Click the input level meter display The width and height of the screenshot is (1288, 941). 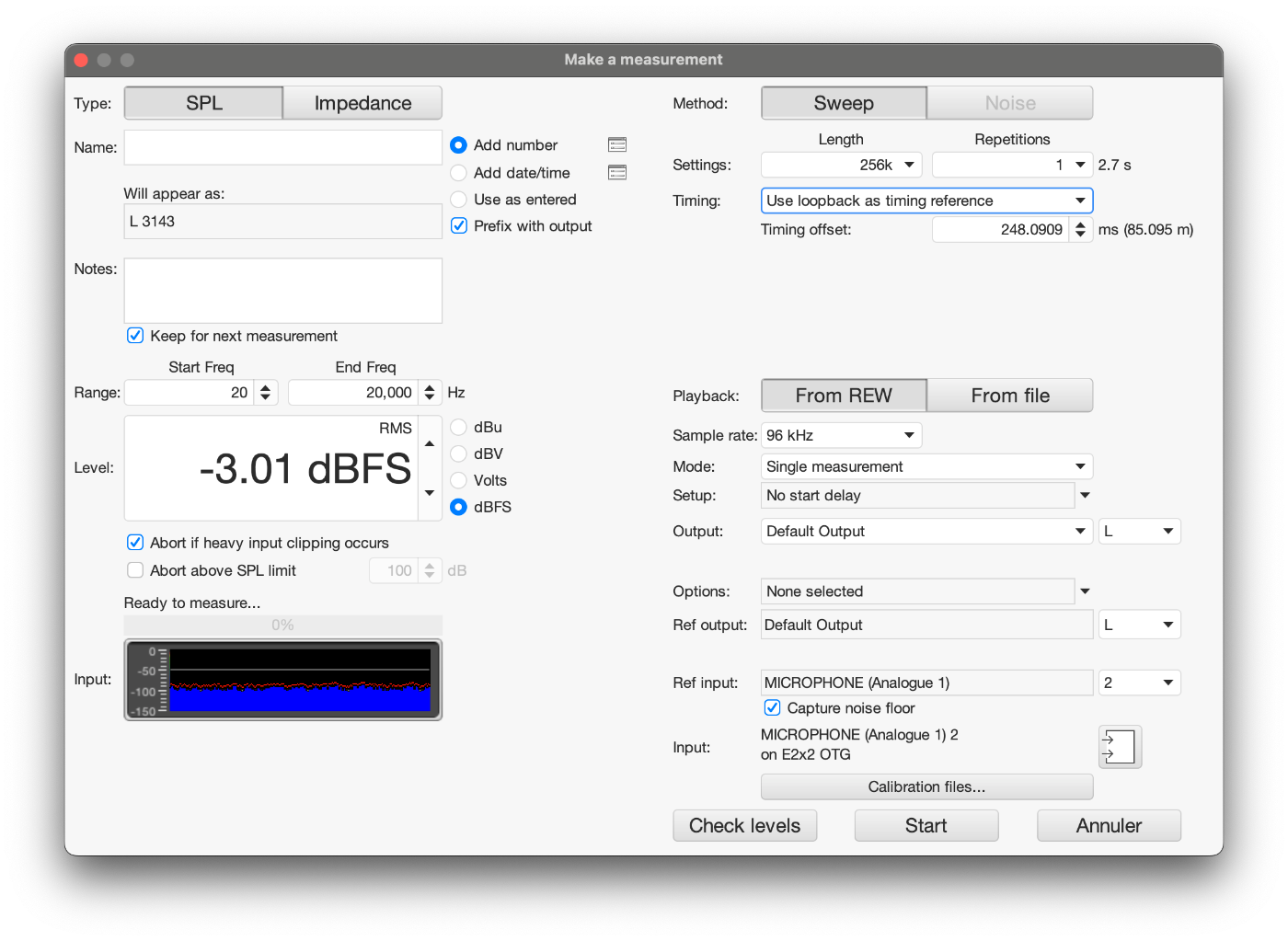pos(282,680)
